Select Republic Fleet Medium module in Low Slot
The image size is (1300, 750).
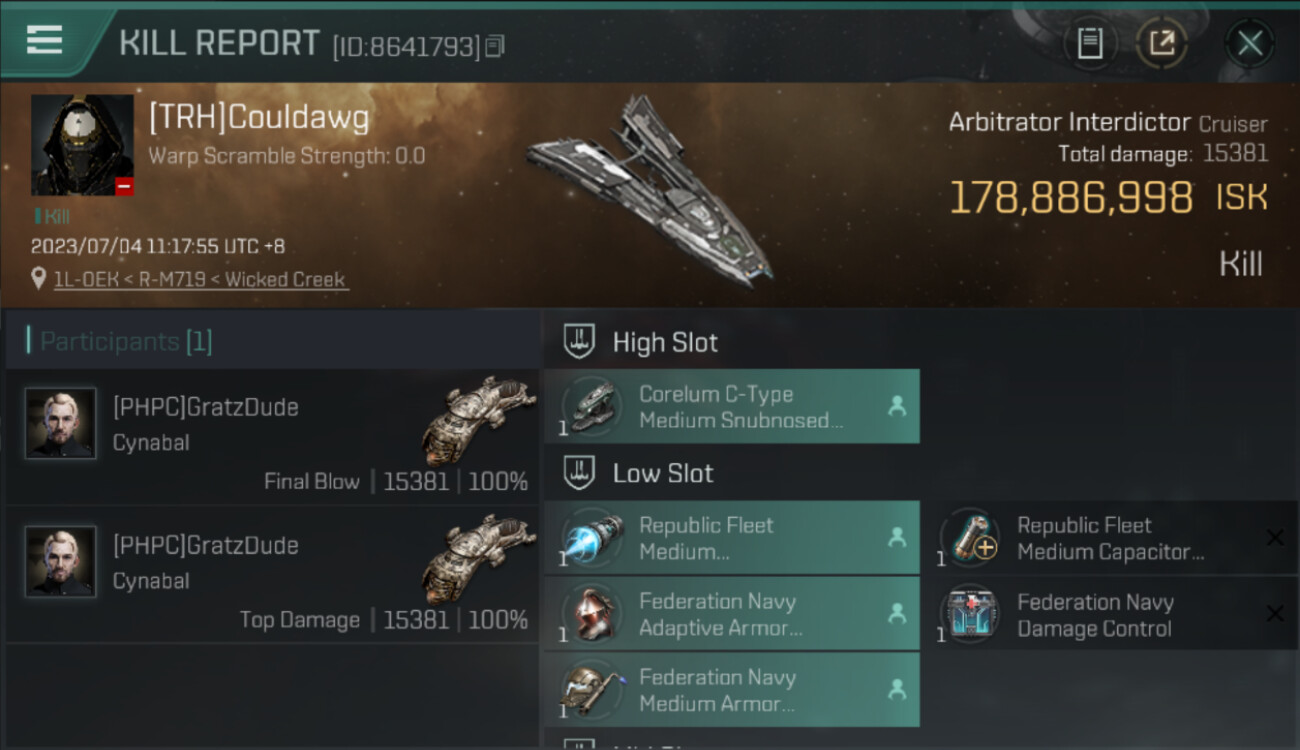(731, 538)
